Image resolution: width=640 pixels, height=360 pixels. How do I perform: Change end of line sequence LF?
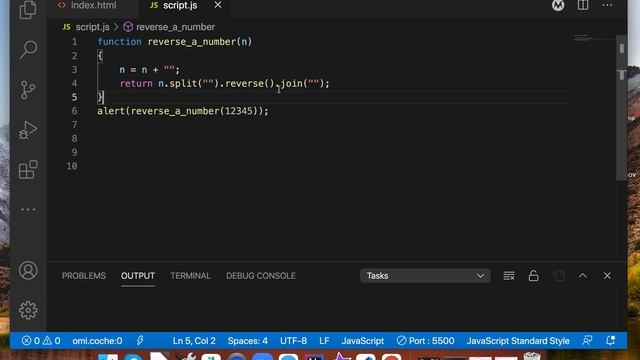click(x=324, y=341)
